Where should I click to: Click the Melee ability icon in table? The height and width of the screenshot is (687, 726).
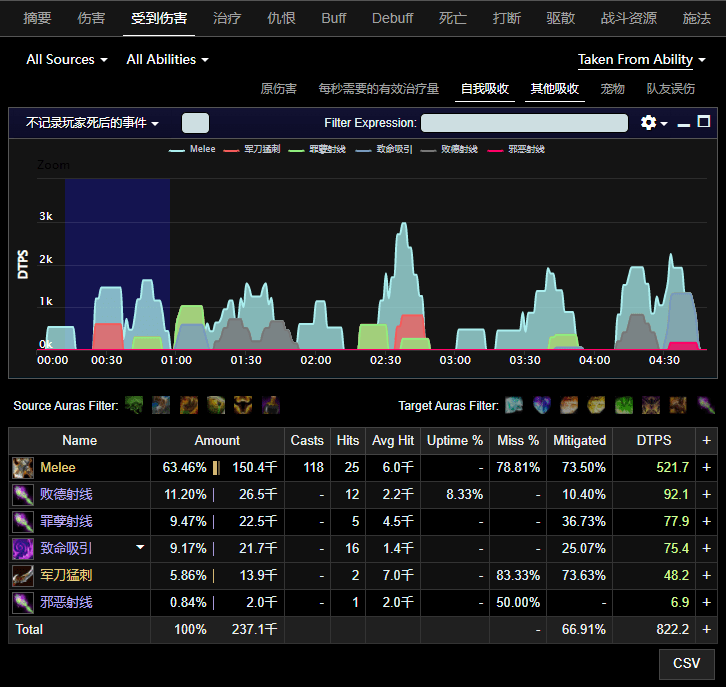pos(23,468)
